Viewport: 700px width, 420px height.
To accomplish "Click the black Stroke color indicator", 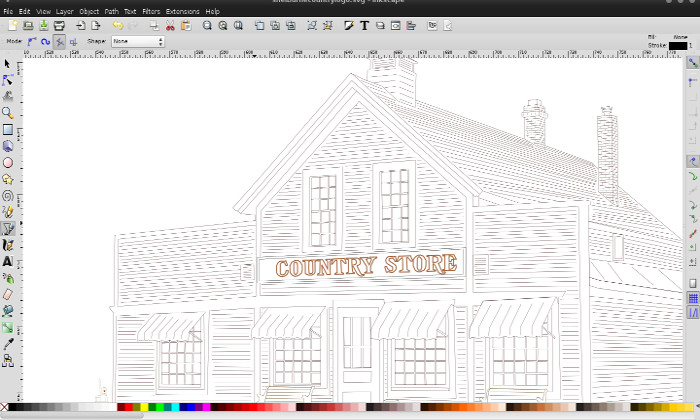I will click(678, 45).
